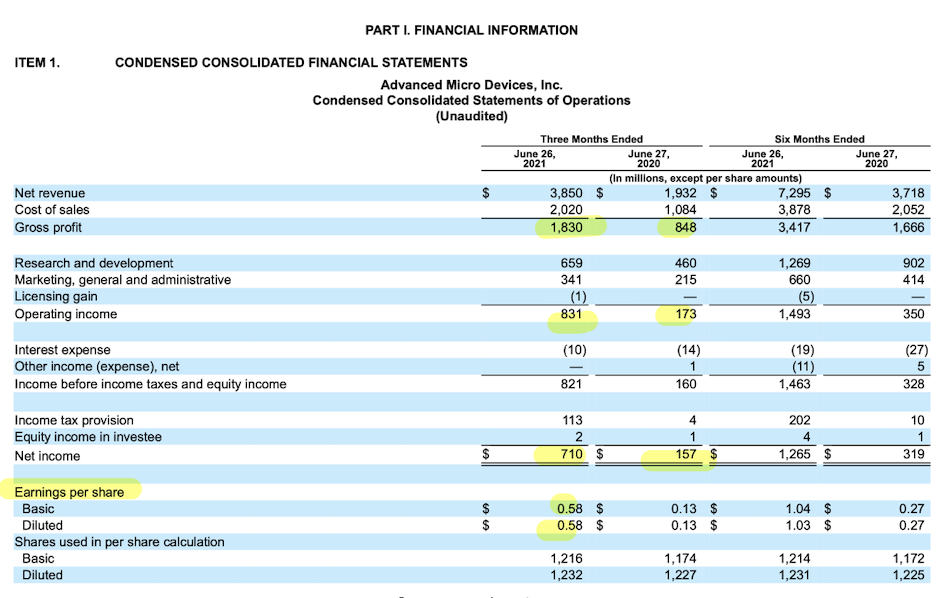950x598 pixels.
Task: Click gross profit value 3,417
Action: pyautogui.click(x=794, y=228)
